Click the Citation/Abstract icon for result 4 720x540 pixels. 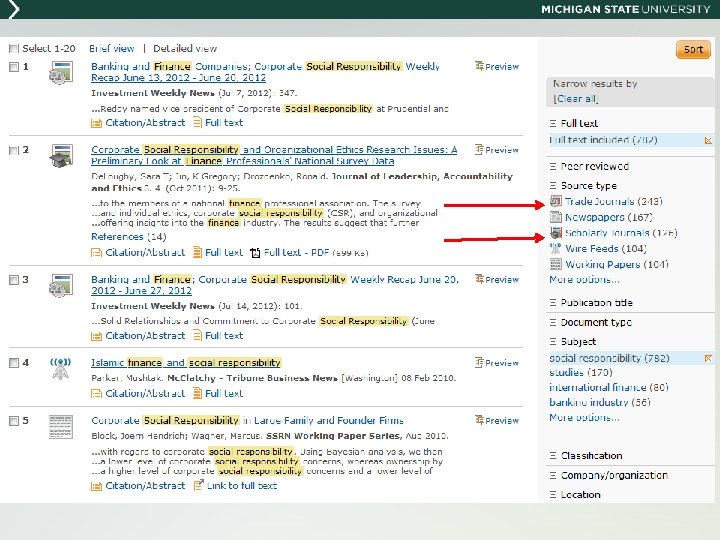pos(96,394)
